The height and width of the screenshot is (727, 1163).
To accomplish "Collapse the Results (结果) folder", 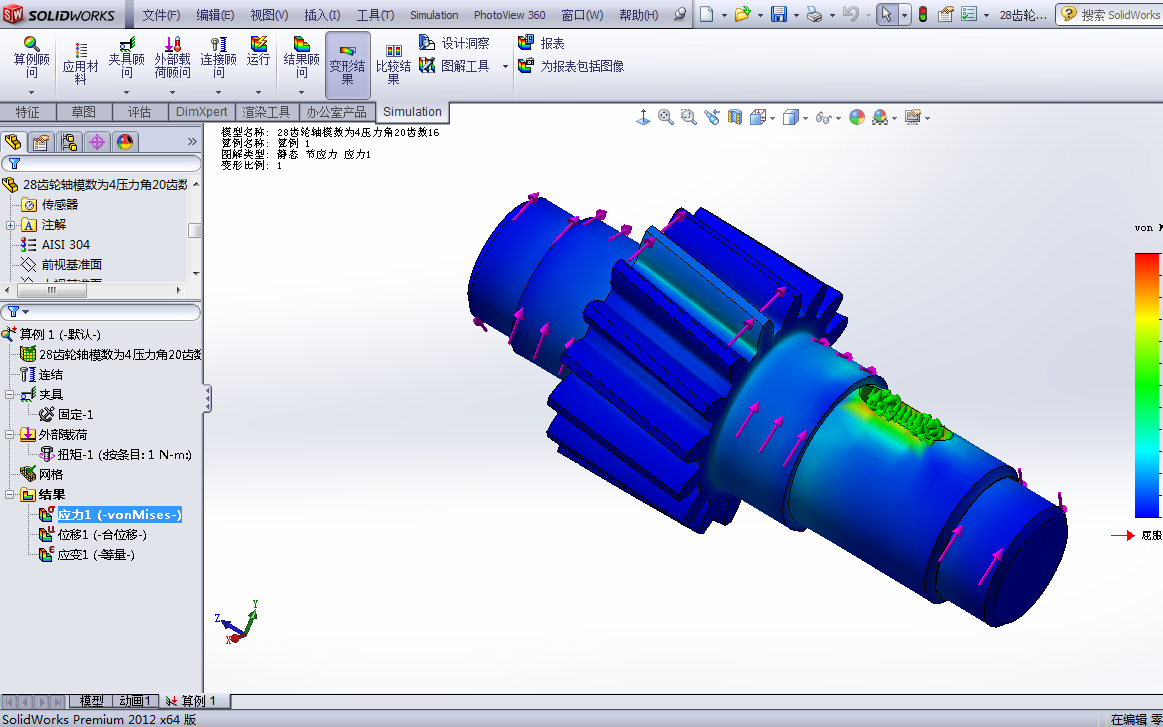I will [x=10, y=495].
